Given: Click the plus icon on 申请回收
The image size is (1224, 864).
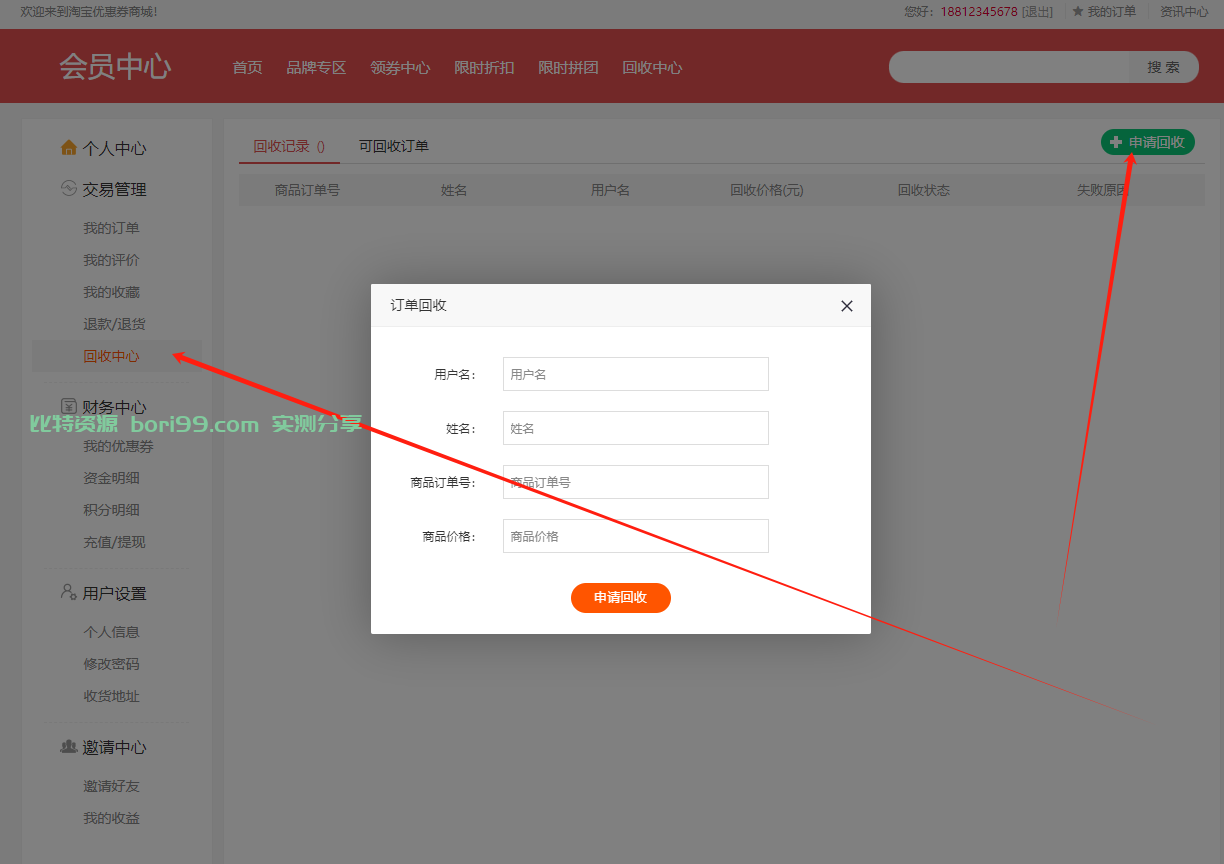Looking at the screenshot, I should [1116, 143].
